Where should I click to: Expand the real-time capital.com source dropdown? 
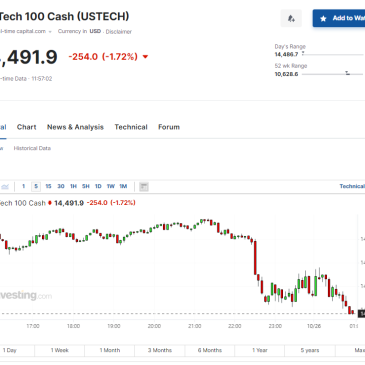pos(50,32)
